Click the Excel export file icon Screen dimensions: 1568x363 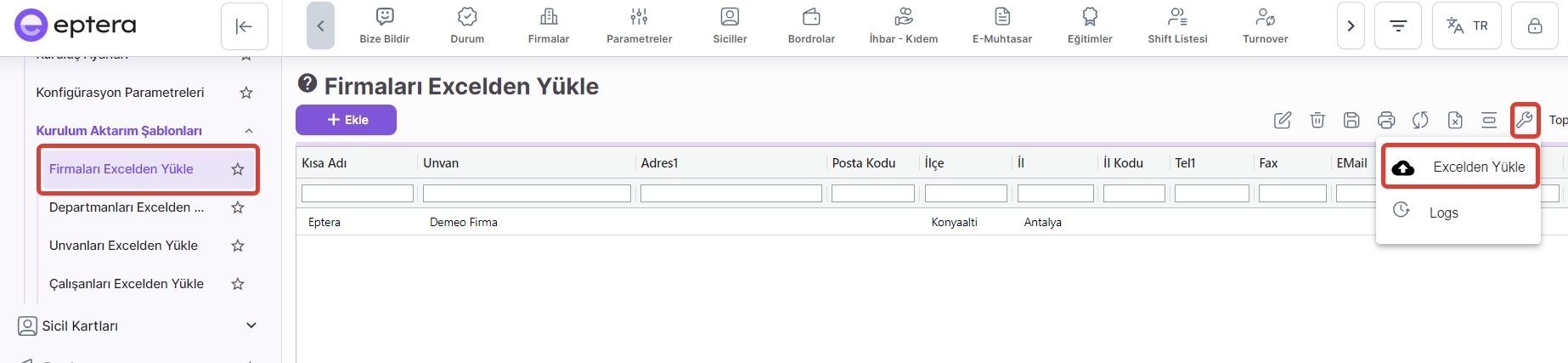pyautogui.click(x=1455, y=120)
